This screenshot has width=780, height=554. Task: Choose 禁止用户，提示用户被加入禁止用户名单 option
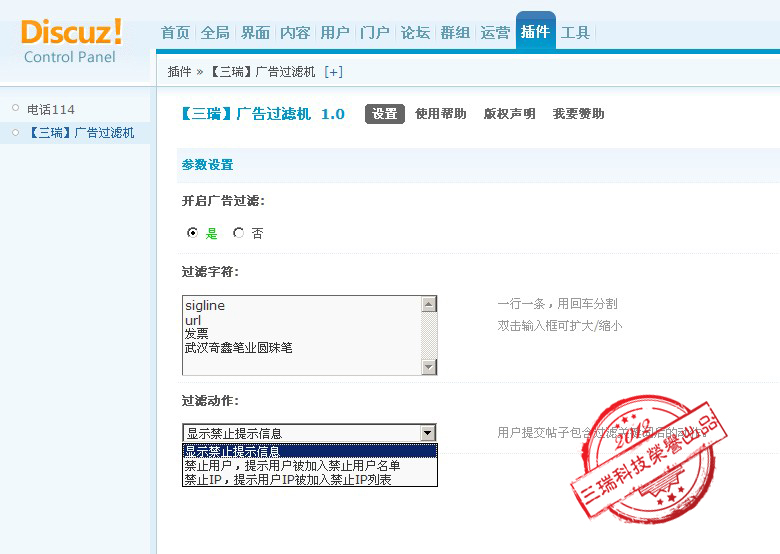(x=309, y=465)
